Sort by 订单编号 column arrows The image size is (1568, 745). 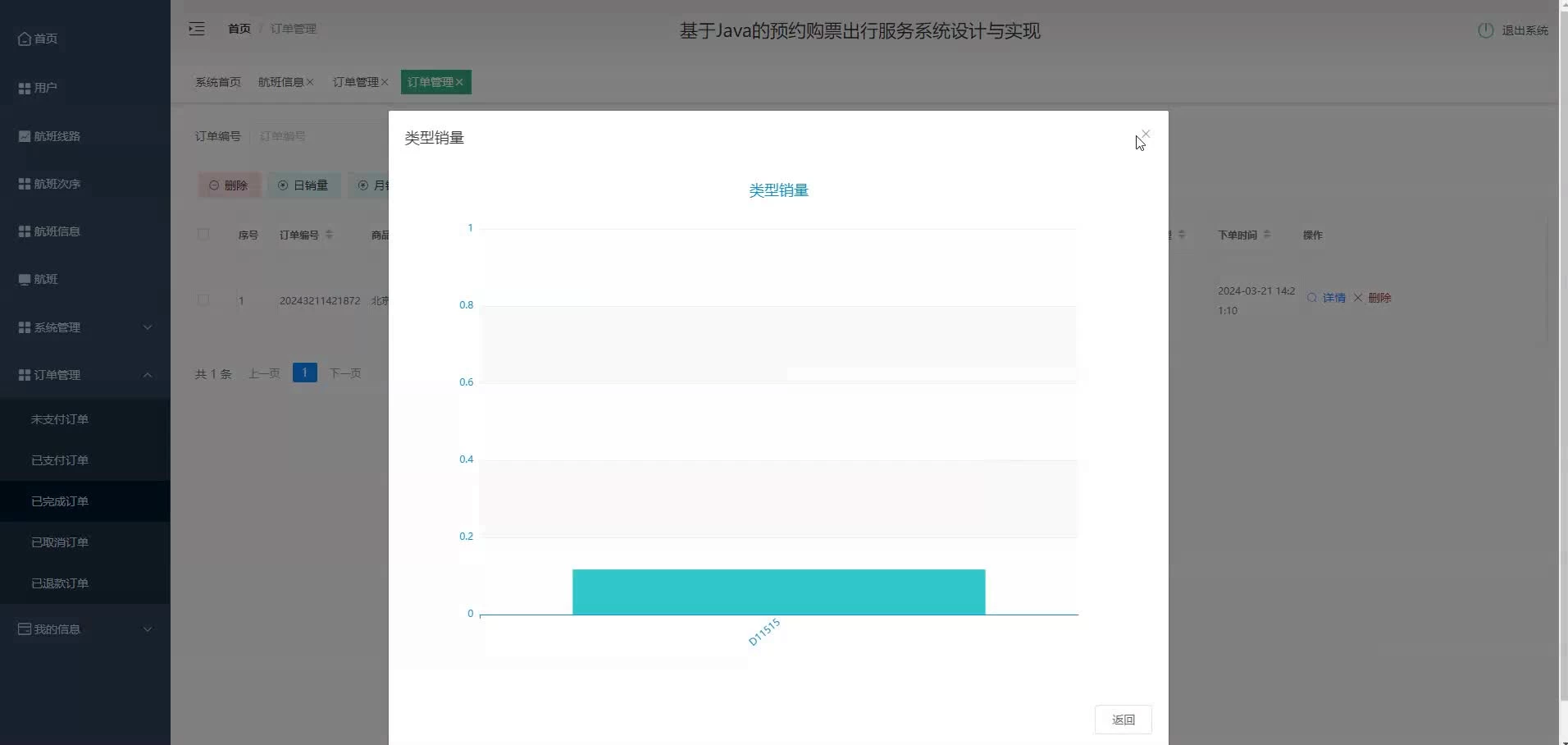[329, 235]
